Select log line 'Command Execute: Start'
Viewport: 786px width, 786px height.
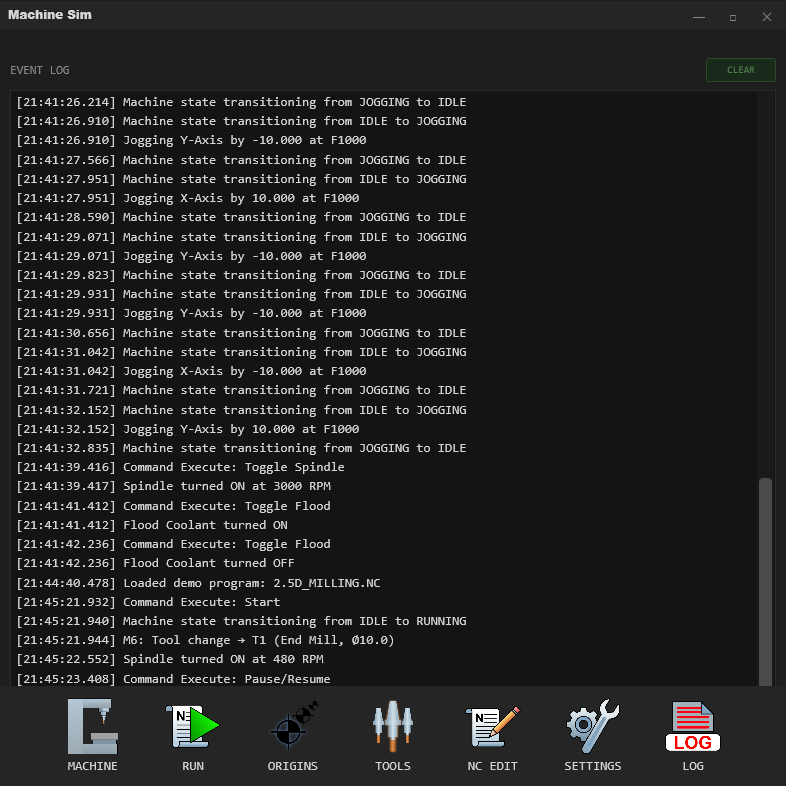(148, 602)
